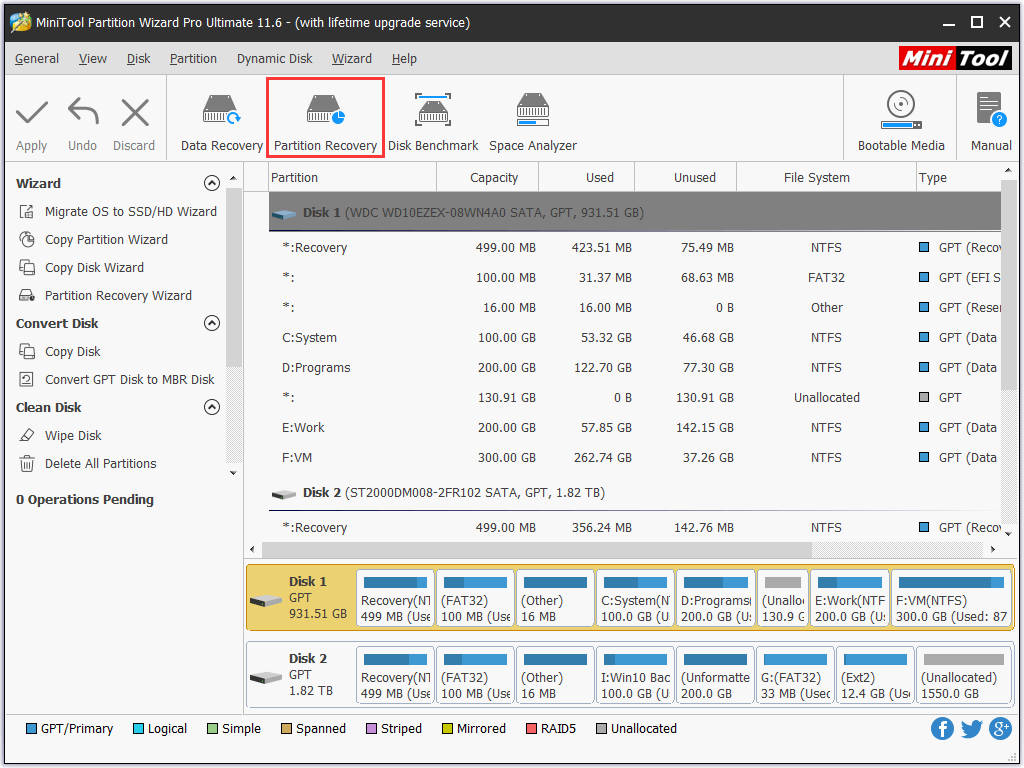Open the Dynamic Disk menu
Image resolution: width=1024 pixels, height=768 pixels.
pos(274,59)
